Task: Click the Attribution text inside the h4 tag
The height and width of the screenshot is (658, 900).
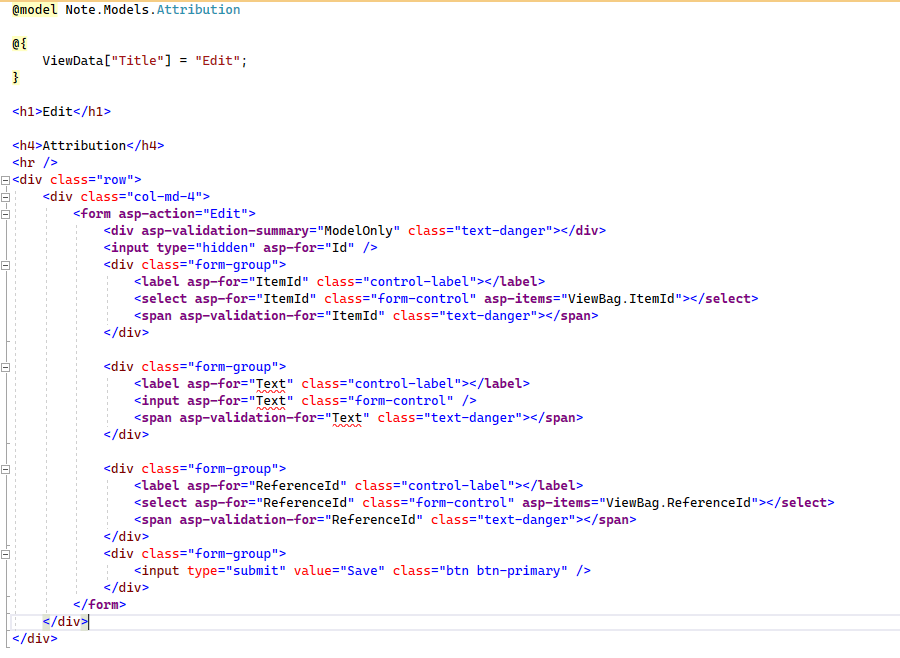Action: click(84, 145)
